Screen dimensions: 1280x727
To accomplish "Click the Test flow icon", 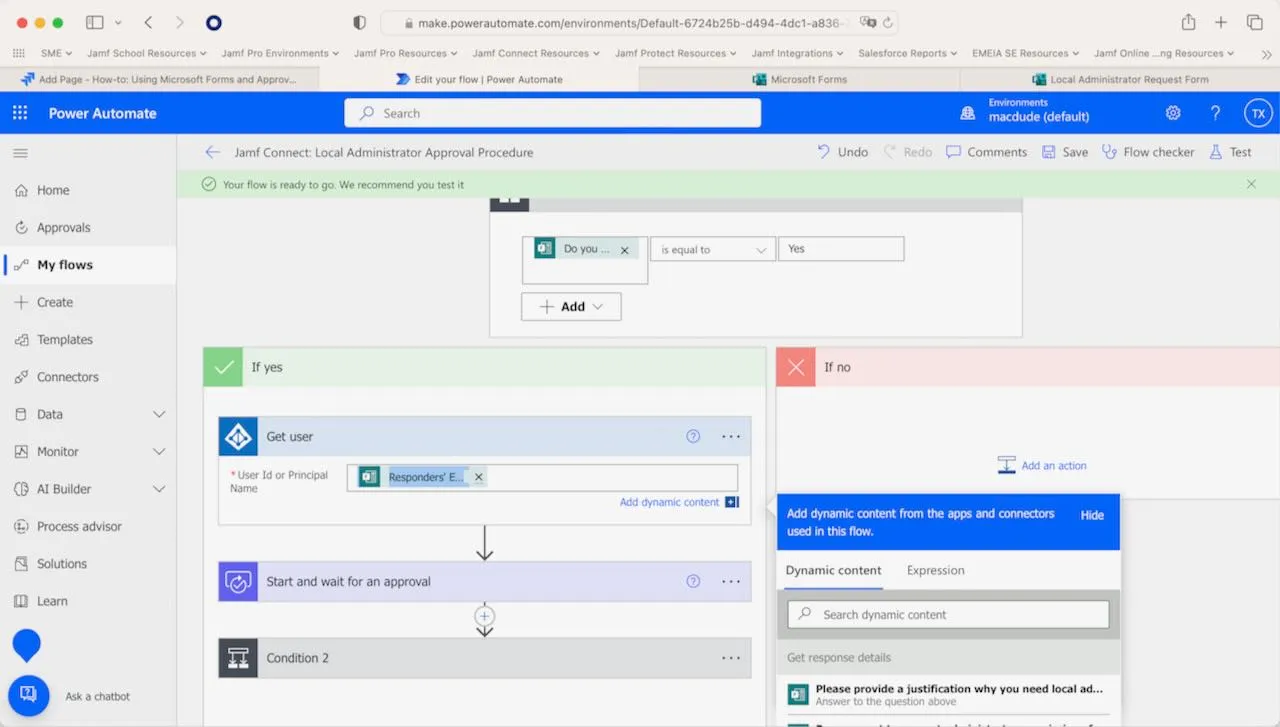I will click(1234, 151).
